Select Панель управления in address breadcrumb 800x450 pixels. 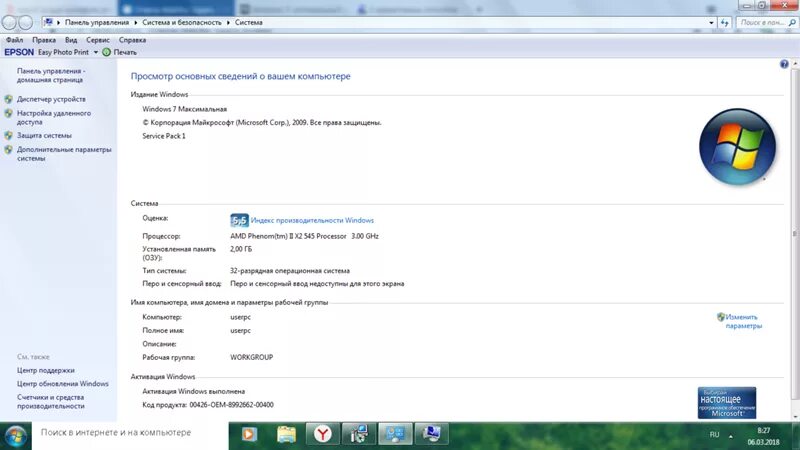click(96, 22)
